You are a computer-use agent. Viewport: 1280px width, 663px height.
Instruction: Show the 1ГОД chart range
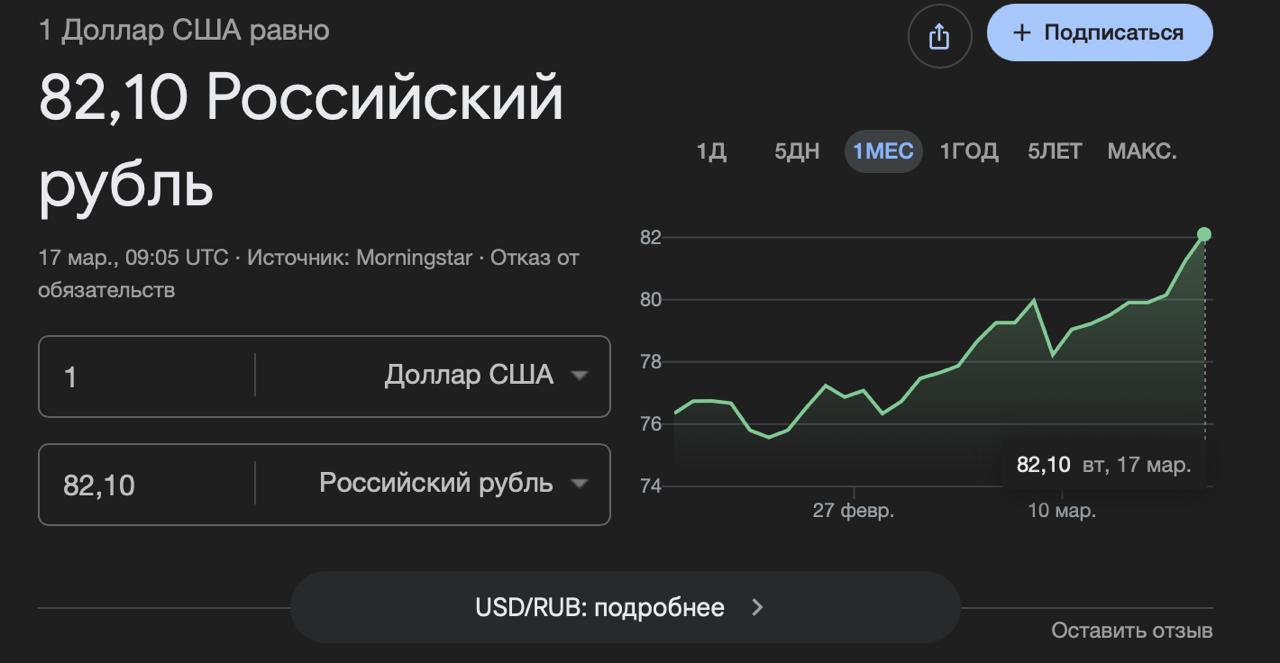[x=968, y=152]
